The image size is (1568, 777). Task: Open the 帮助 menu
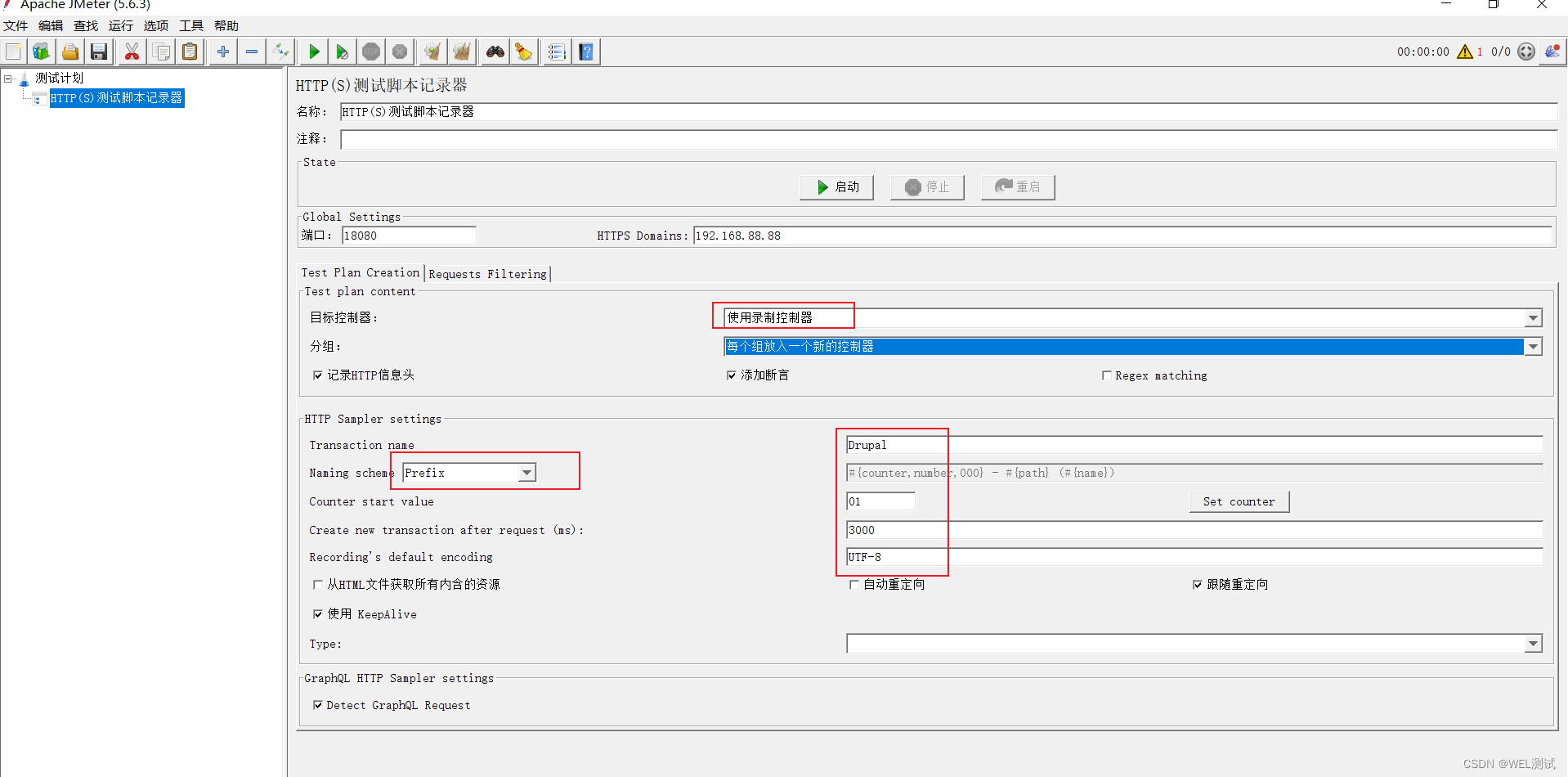(226, 26)
